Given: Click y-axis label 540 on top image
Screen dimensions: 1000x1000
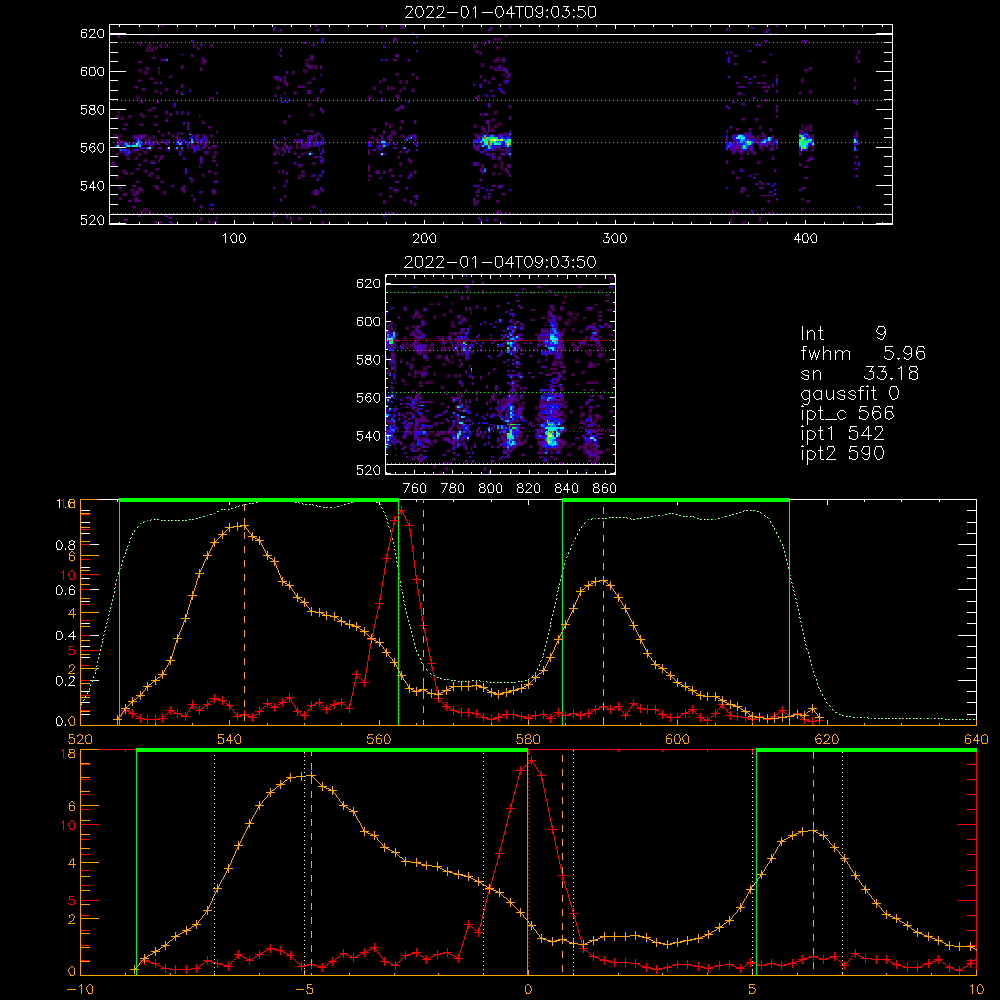Looking at the screenshot, I should 92,186.
